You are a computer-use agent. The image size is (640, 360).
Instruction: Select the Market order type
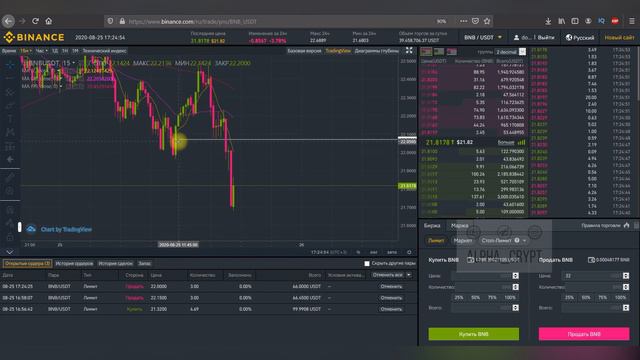click(463, 240)
